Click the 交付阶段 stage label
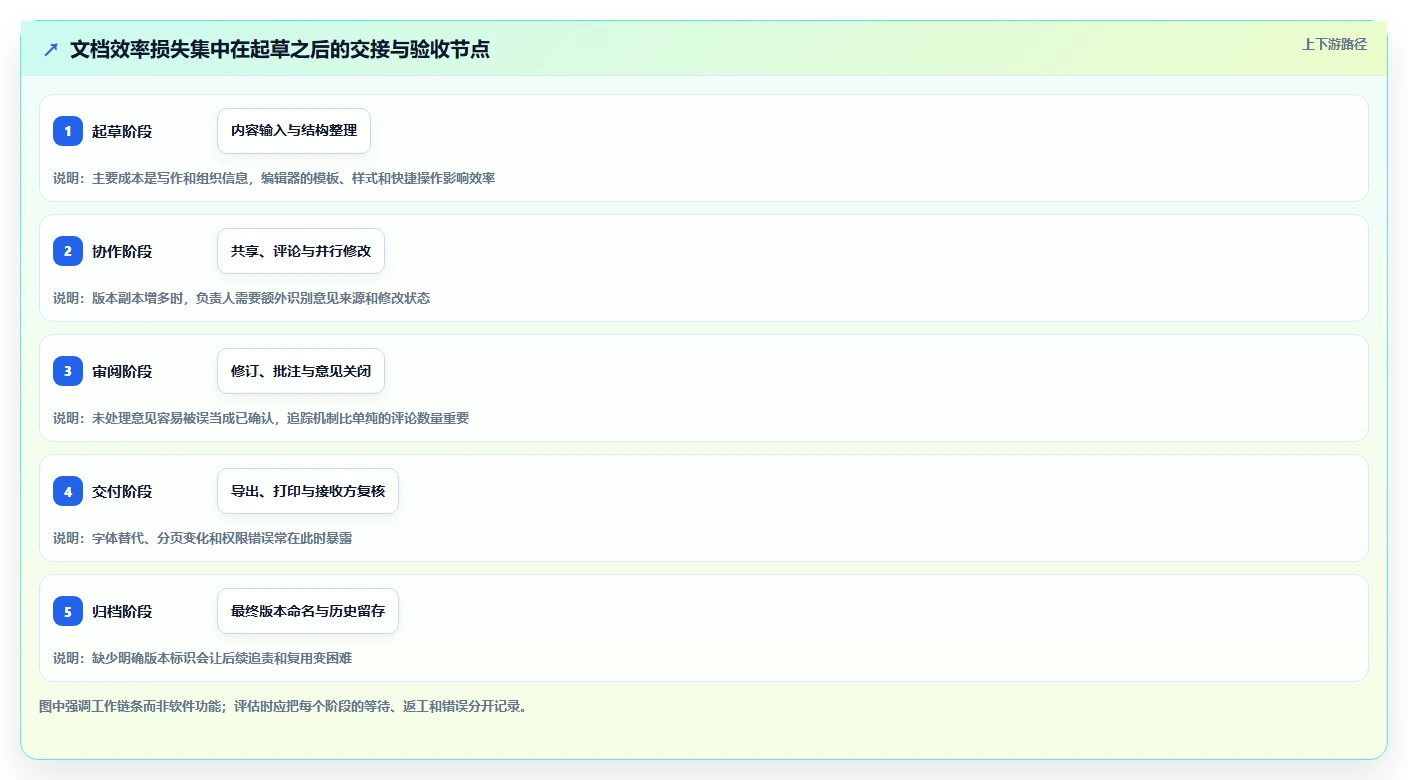Viewport: 1408px width, 780px height. (x=122, y=491)
